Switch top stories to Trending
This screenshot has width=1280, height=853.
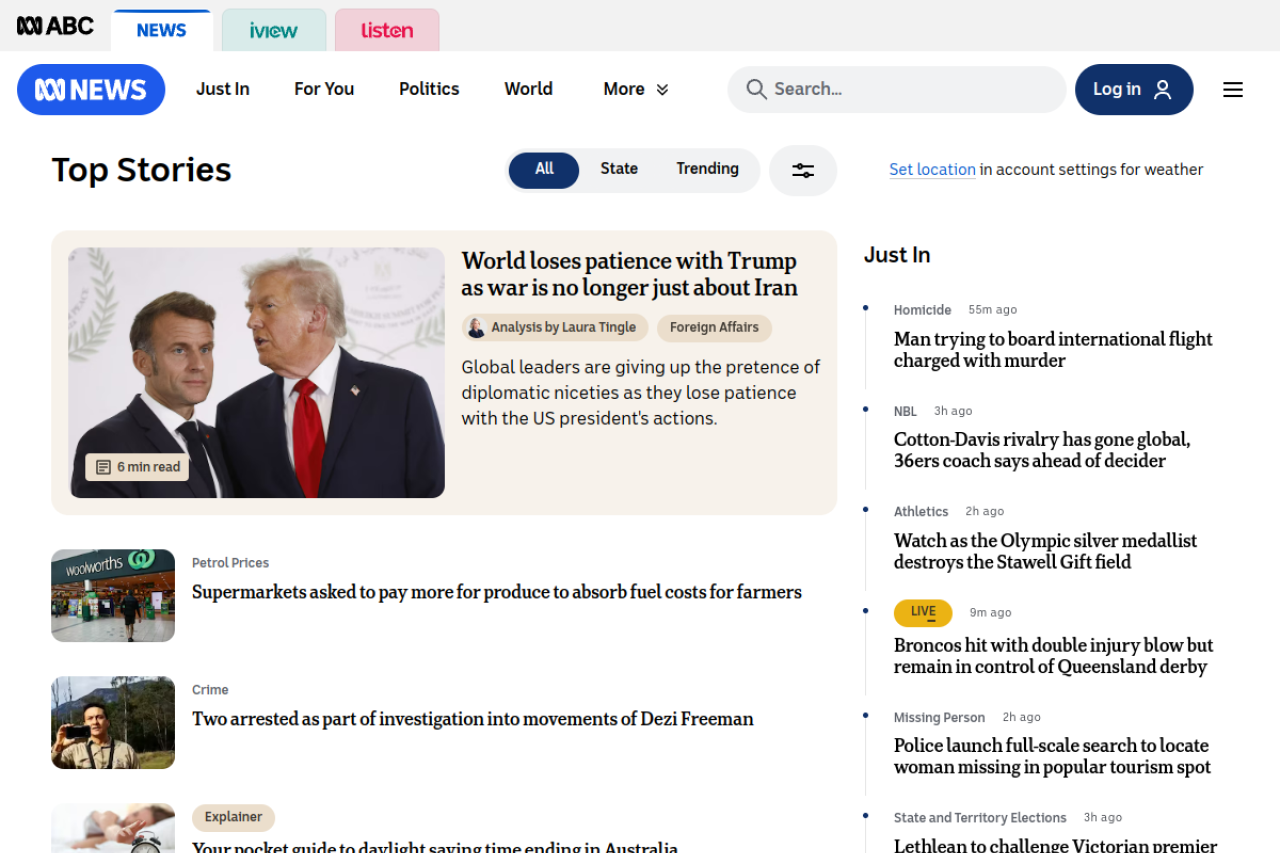[x=707, y=170]
